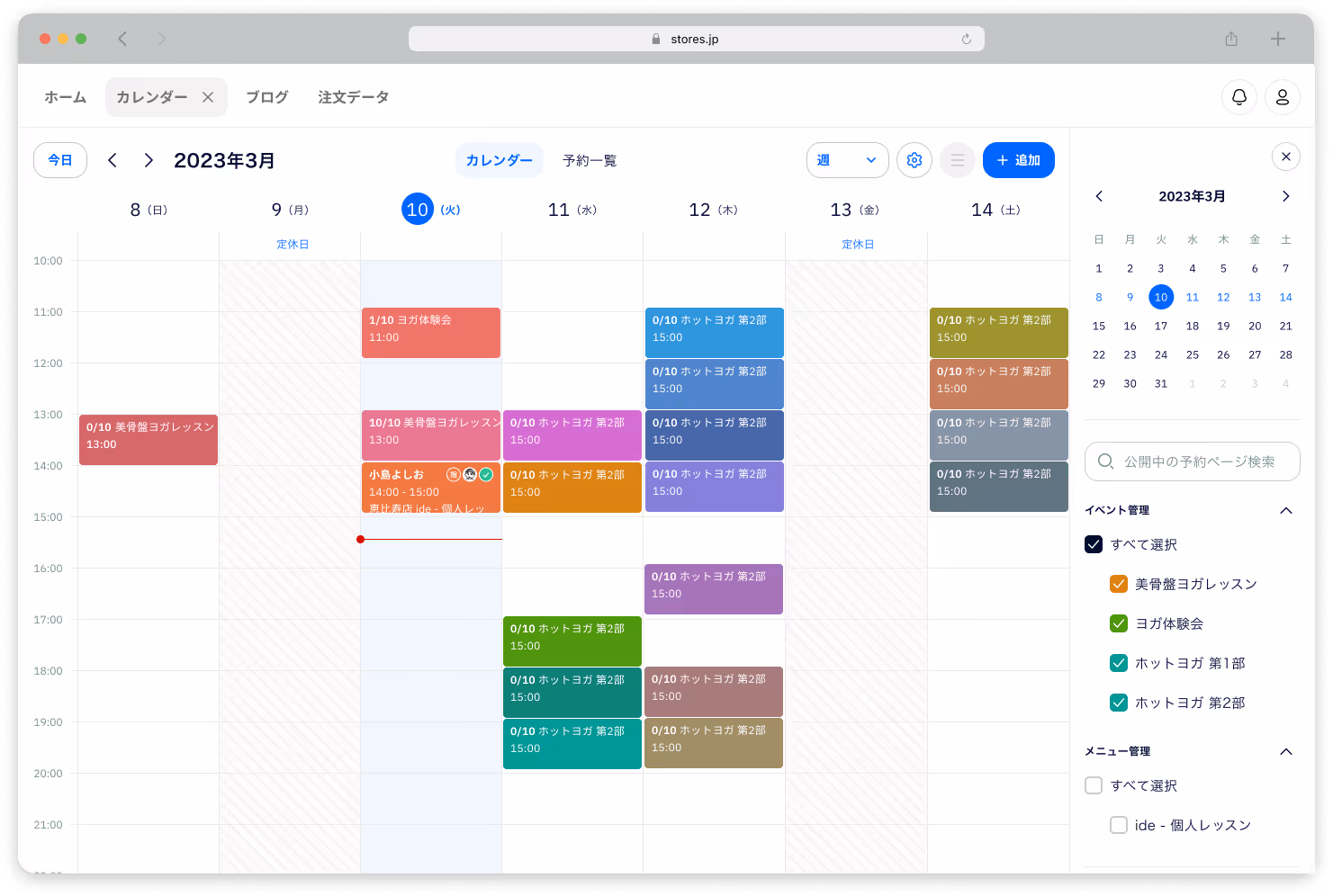Uncheck ホットヨガ 第2部 filter
The width and height of the screenshot is (1333, 896).
[1119, 703]
